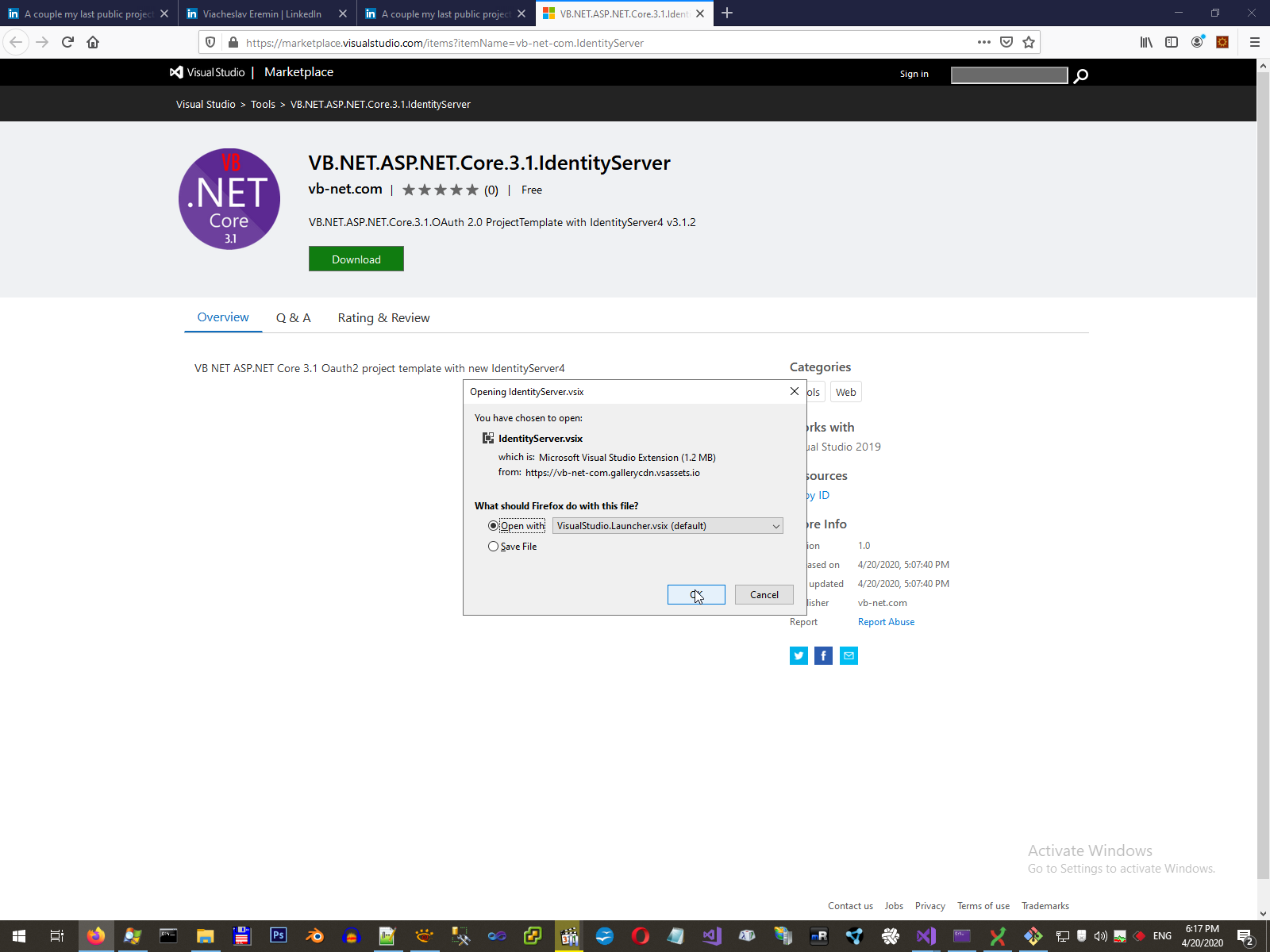This screenshot has height=952, width=1270.
Task: Click the site security padlock icon
Action: coord(233,42)
